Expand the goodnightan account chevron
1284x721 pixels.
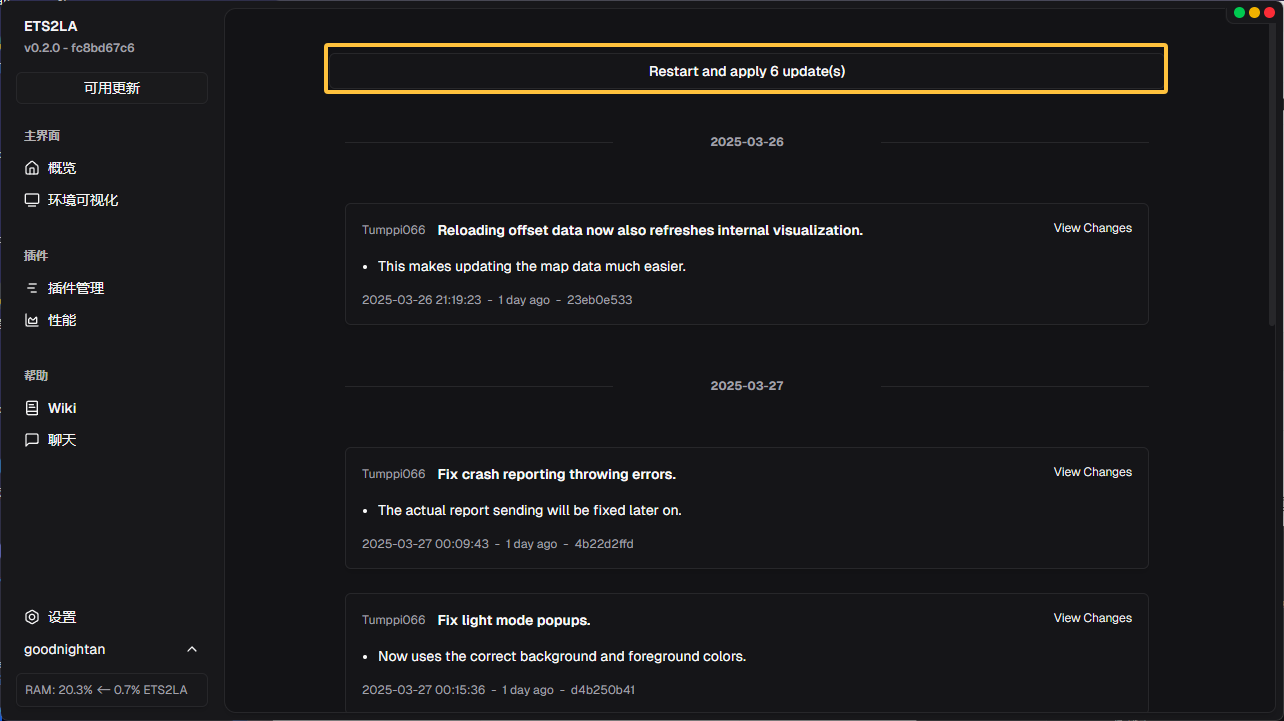(x=192, y=650)
